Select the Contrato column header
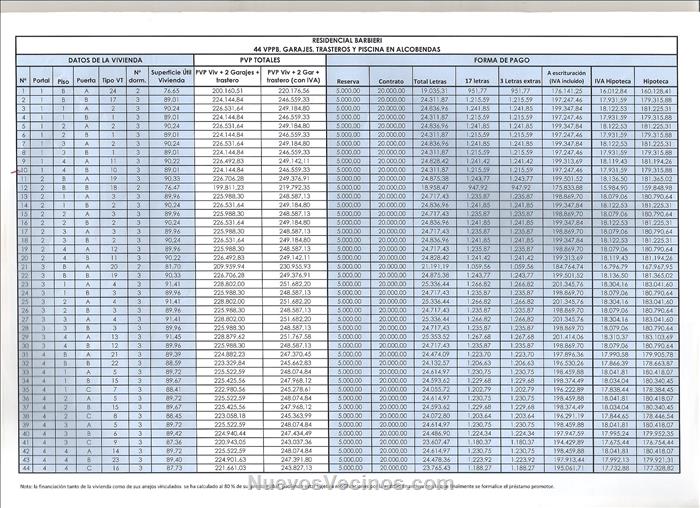700x508 pixels. point(391,81)
